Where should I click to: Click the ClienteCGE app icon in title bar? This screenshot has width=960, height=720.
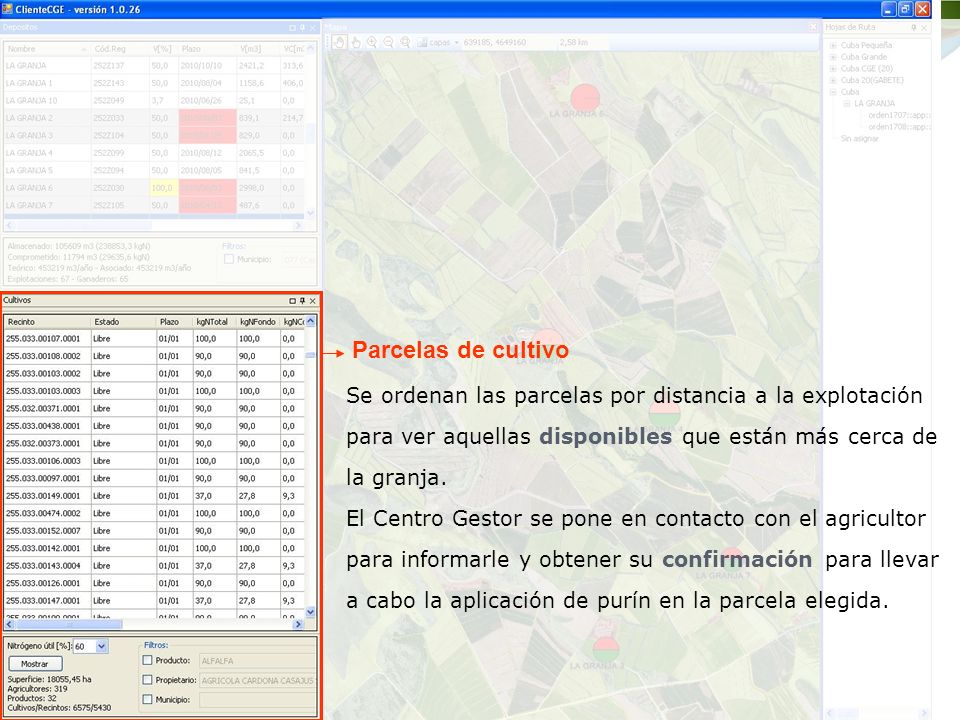coord(7,9)
